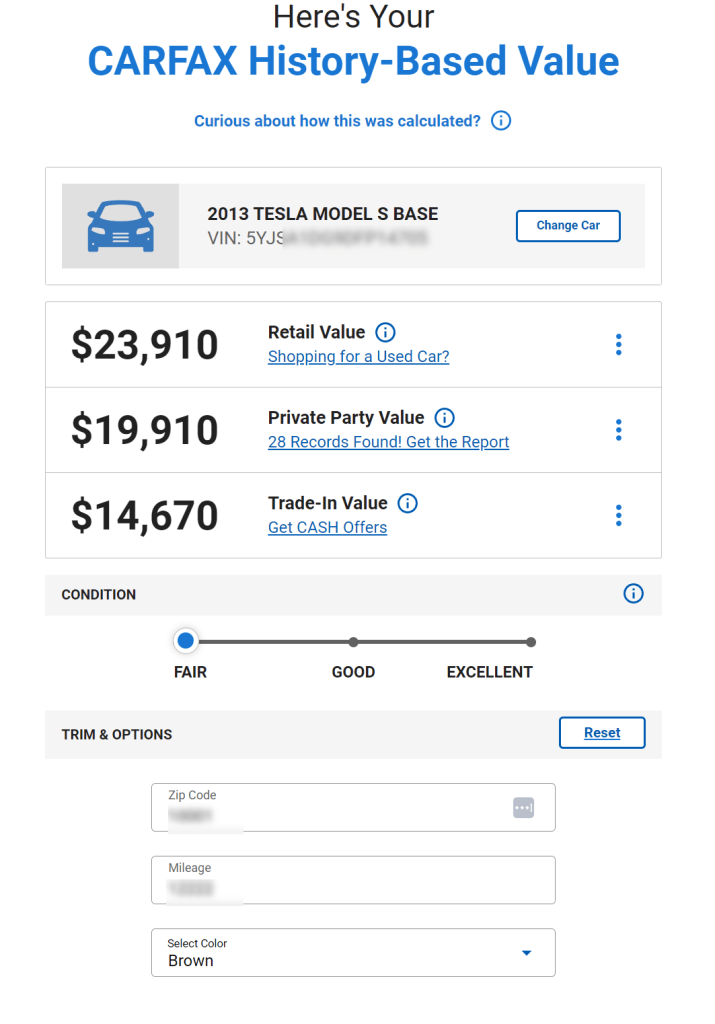Open three-dot menu for Trade-In Value
Image resolution: width=715 pixels, height=1024 pixels.
618,515
